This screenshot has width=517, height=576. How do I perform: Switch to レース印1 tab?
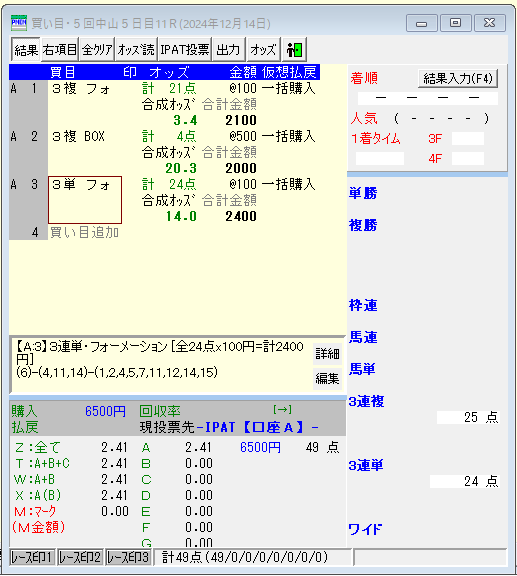32,558
